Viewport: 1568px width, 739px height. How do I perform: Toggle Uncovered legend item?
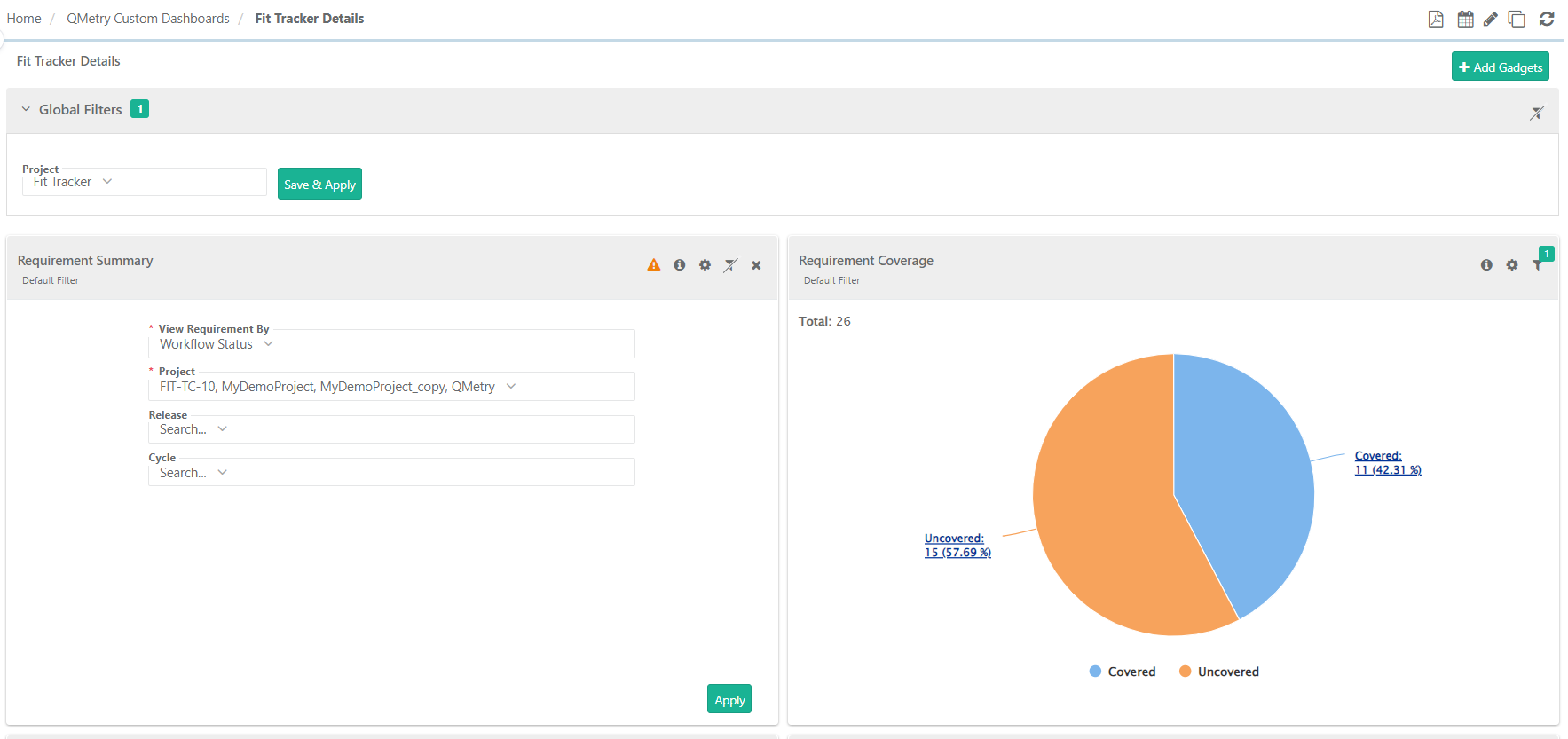click(x=1219, y=672)
